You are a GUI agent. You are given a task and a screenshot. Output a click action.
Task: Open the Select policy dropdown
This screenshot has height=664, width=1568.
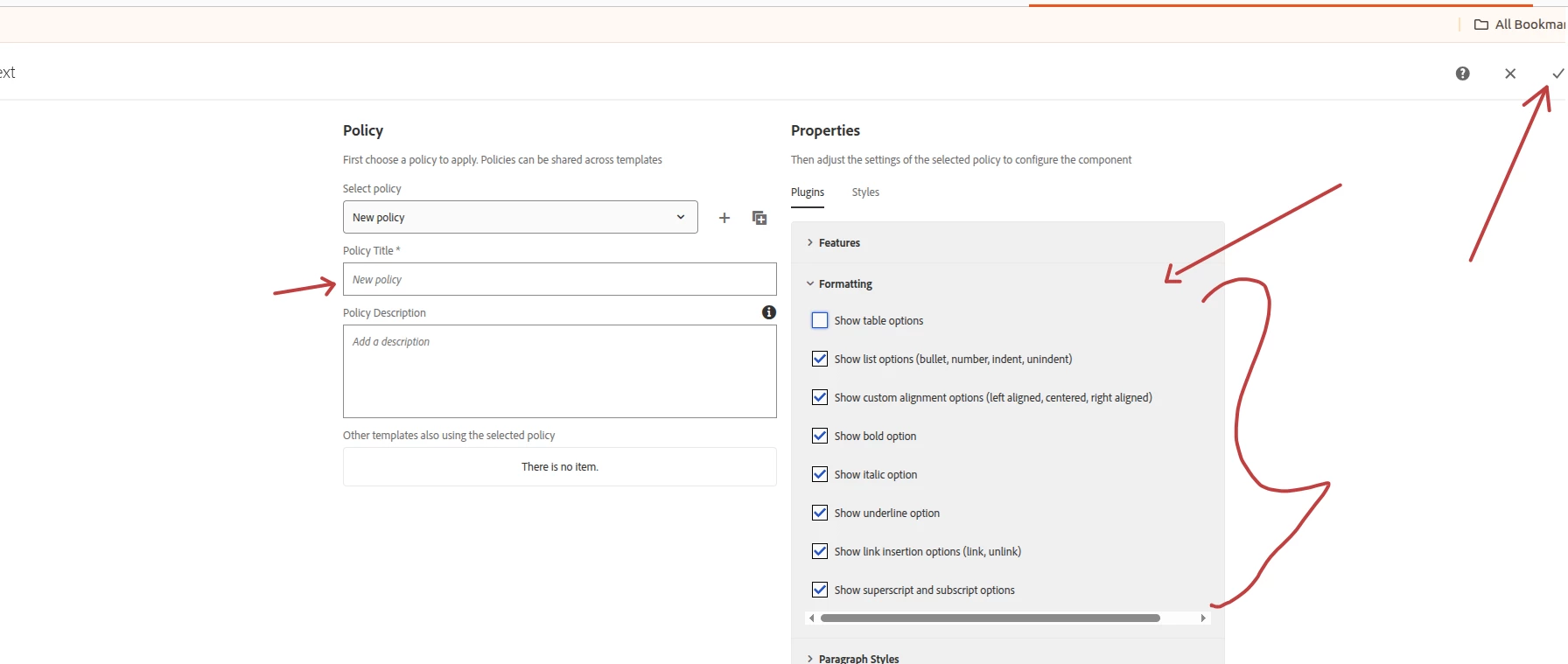[520, 217]
